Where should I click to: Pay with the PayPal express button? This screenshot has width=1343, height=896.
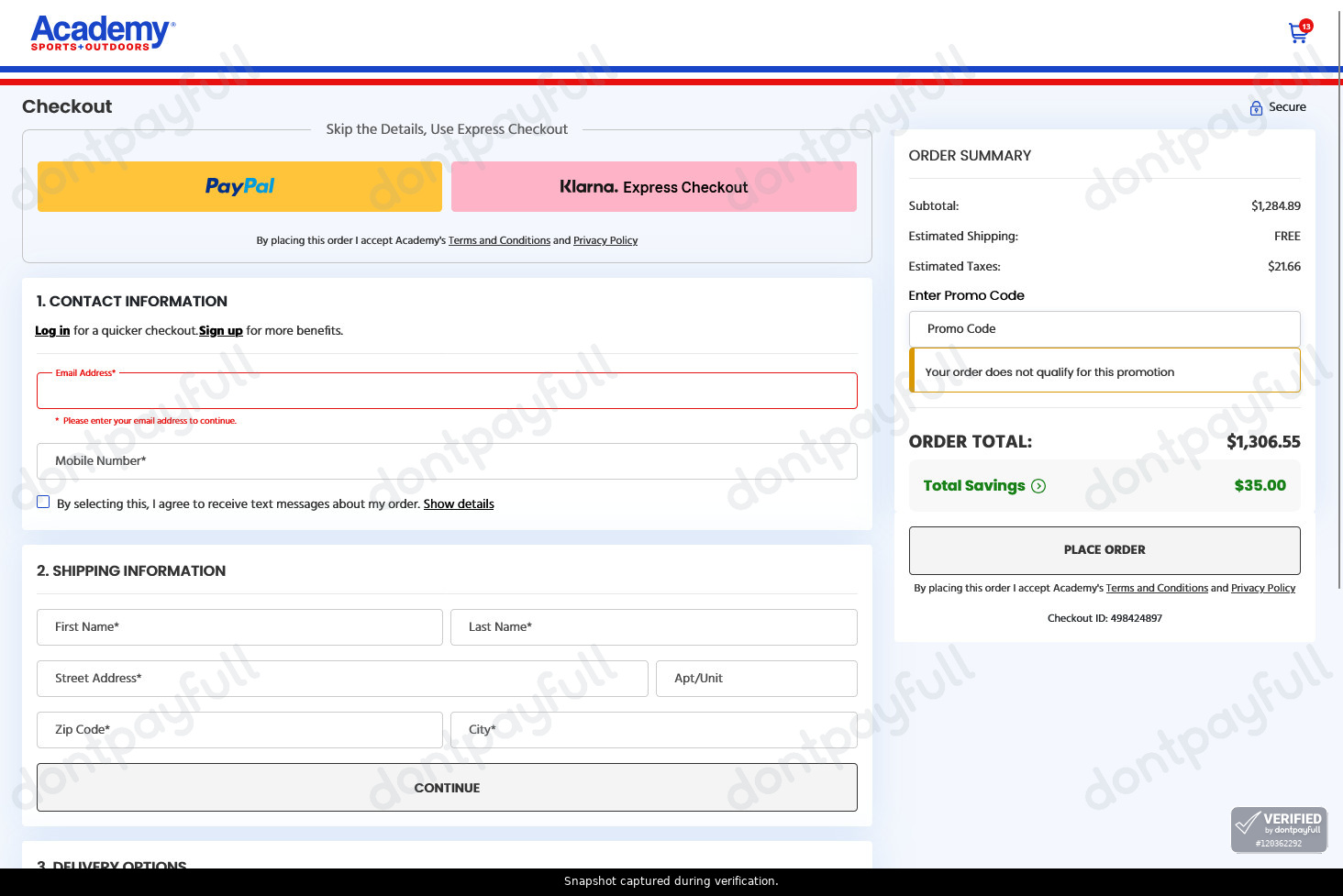[239, 186]
